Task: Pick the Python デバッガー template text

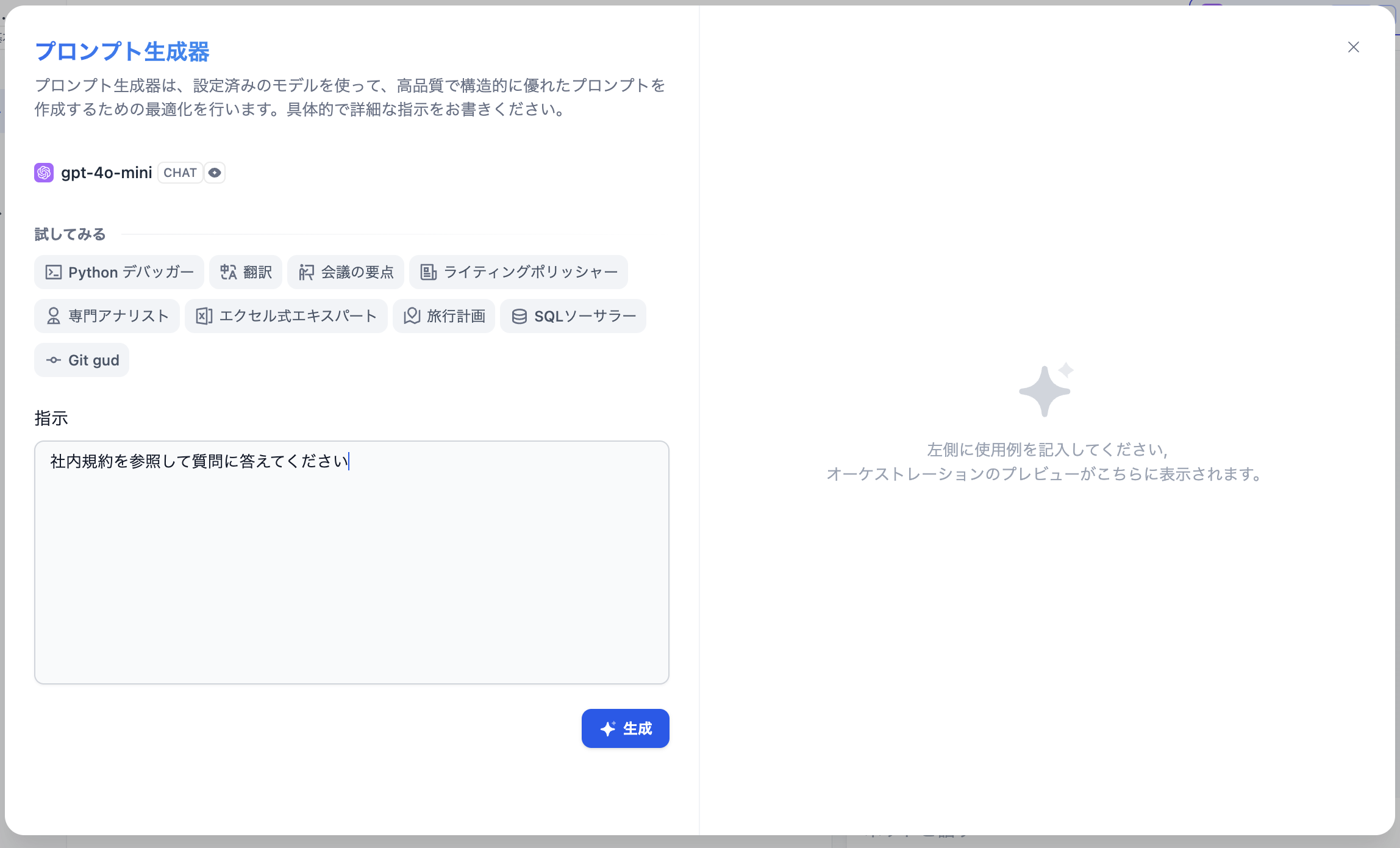Action: (x=130, y=272)
